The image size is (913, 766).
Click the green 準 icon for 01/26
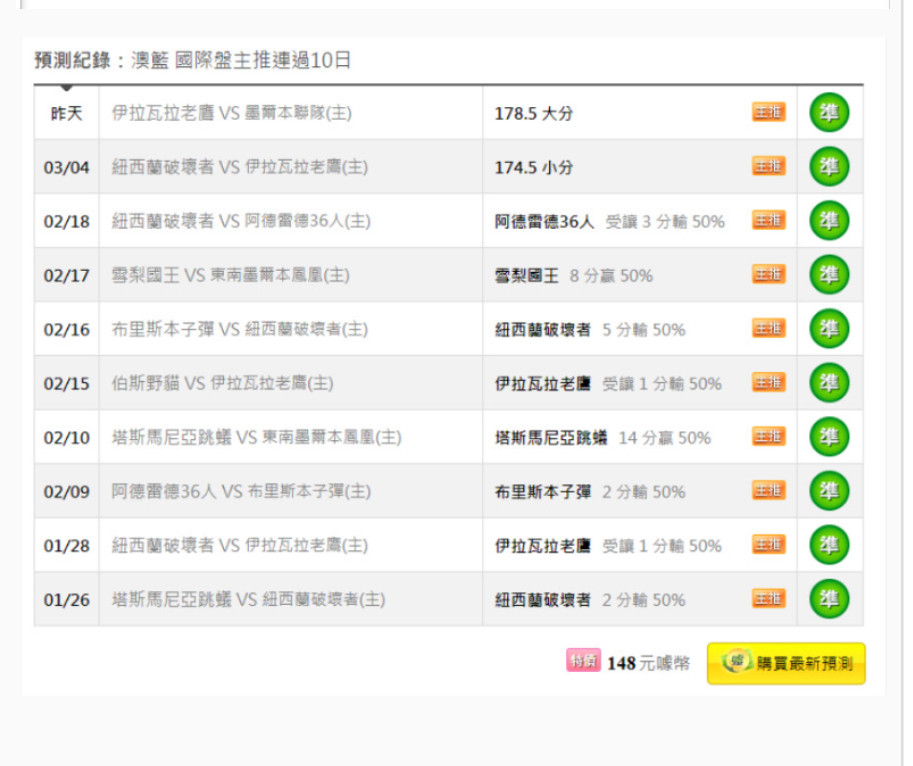point(829,599)
